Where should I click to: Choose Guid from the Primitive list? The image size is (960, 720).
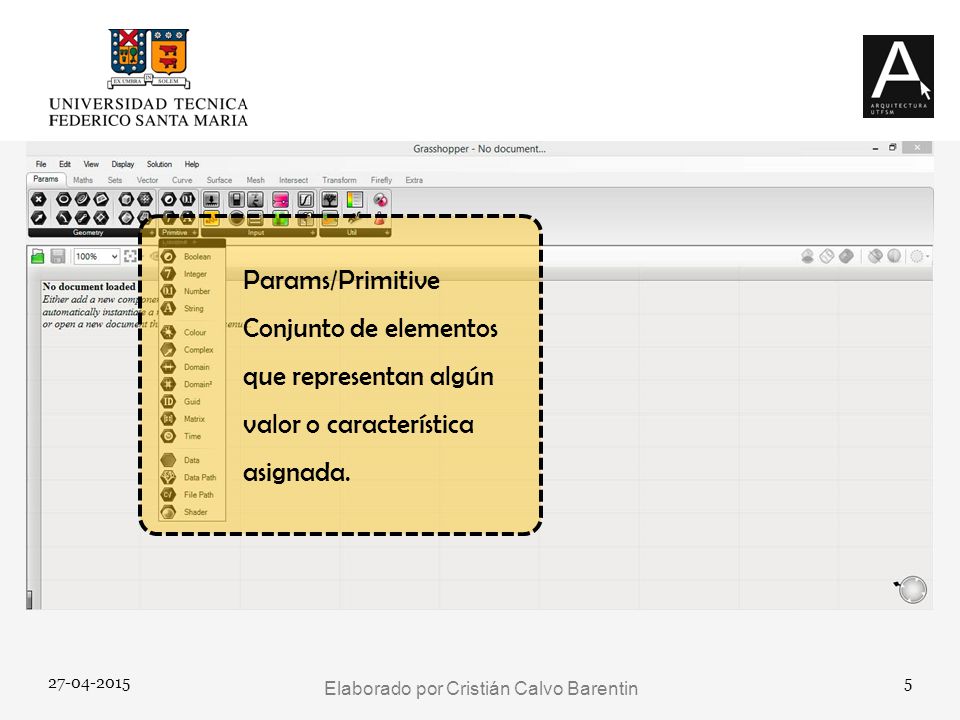click(192, 402)
